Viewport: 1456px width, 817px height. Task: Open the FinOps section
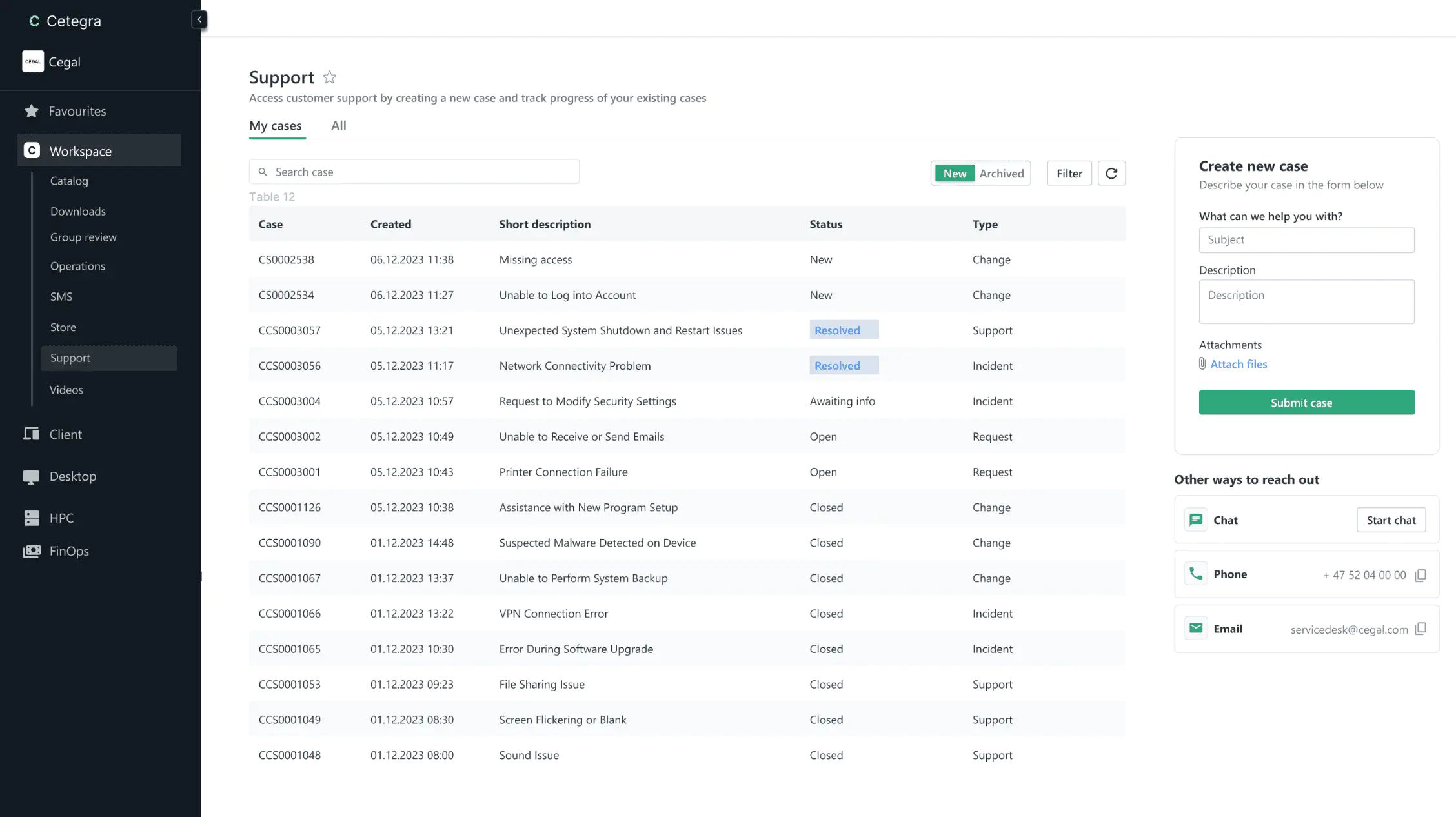68,551
